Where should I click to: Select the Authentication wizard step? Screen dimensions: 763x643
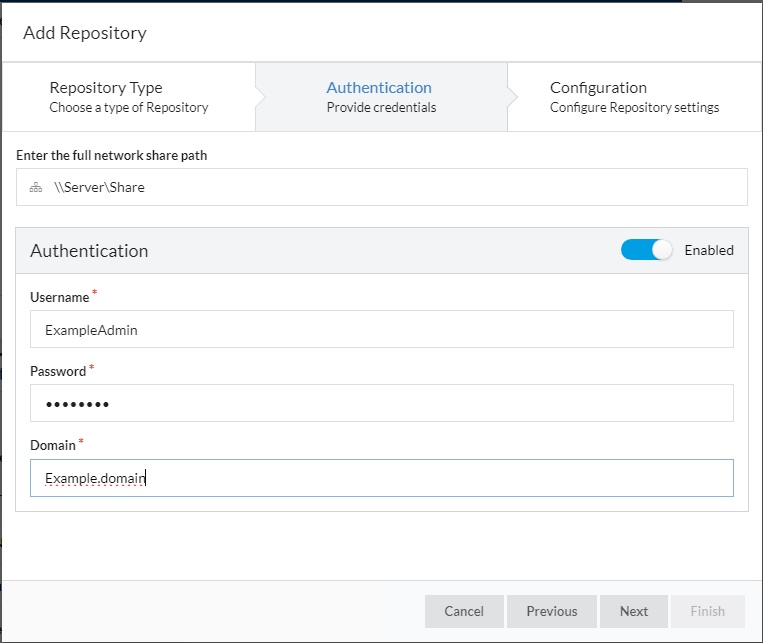pos(380,97)
